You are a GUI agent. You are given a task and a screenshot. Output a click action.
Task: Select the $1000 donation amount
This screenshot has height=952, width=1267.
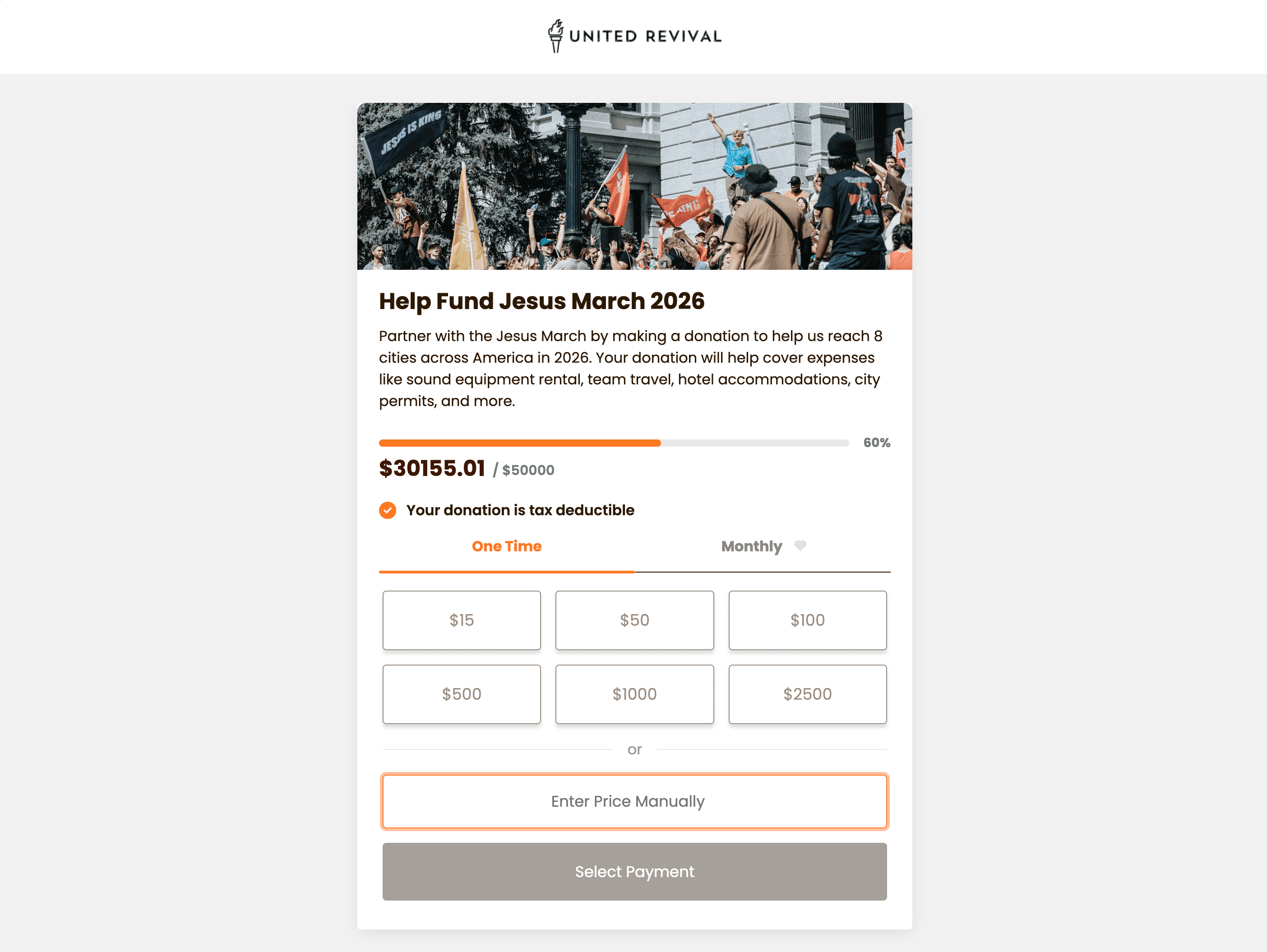[x=634, y=693]
